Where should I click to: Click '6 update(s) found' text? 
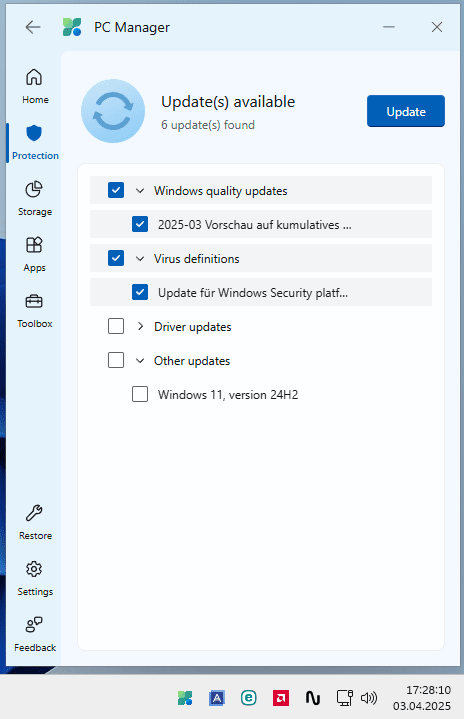pyautogui.click(x=208, y=125)
